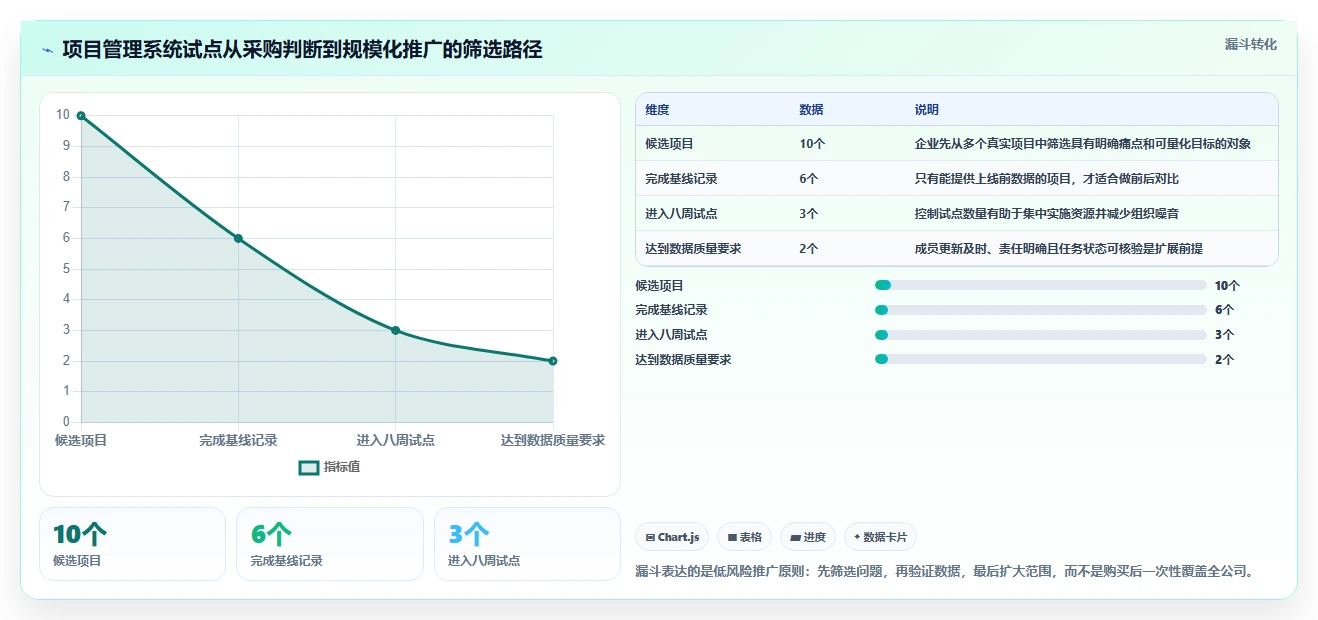Click the x-axis label 完成基线记录

(x=238, y=440)
